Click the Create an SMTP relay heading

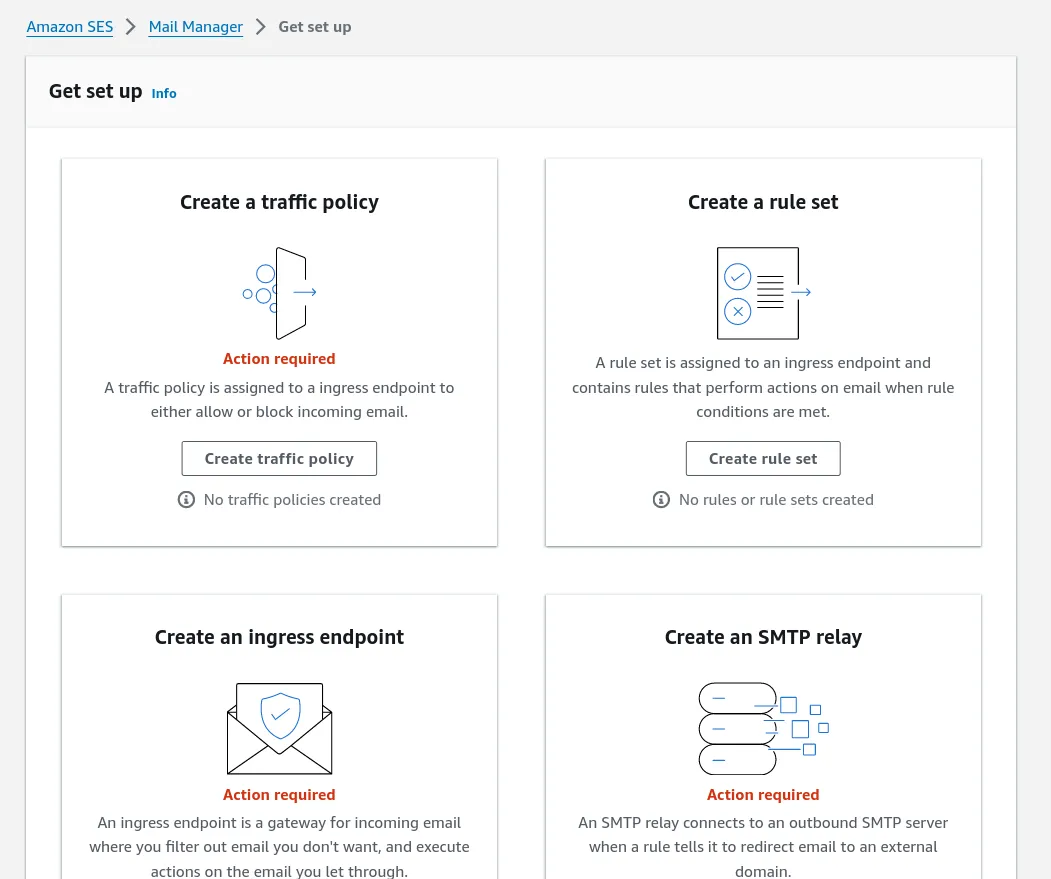coord(763,637)
